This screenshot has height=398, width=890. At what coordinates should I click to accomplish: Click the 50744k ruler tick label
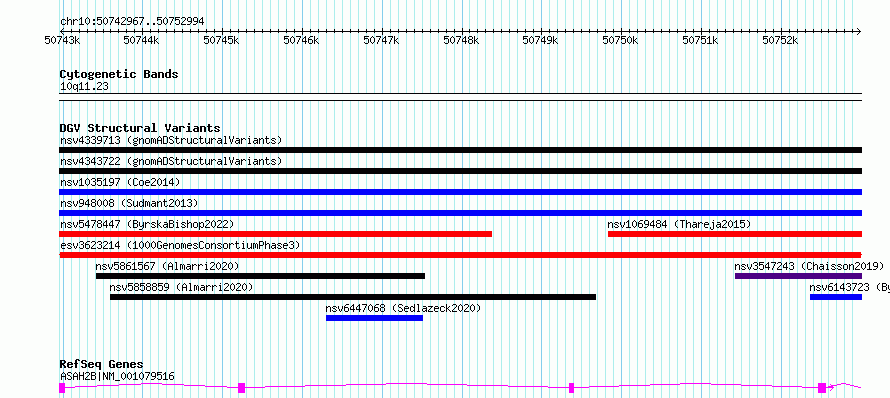[x=142, y=40]
